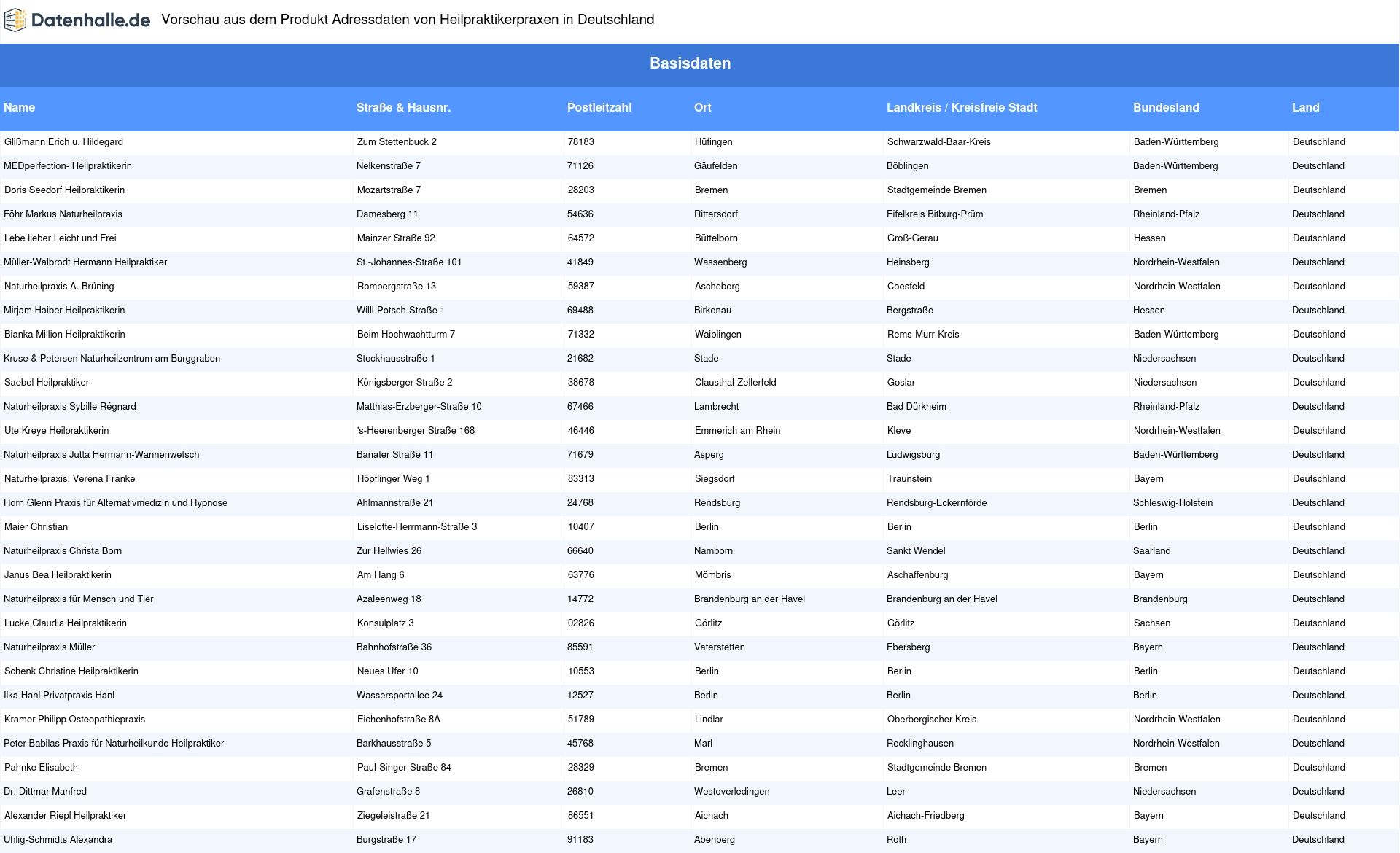Image resolution: width=1400 pixels, height=853 pixels.
Task: Select address Neues Ufer 10
Action: tap(388, 671)
